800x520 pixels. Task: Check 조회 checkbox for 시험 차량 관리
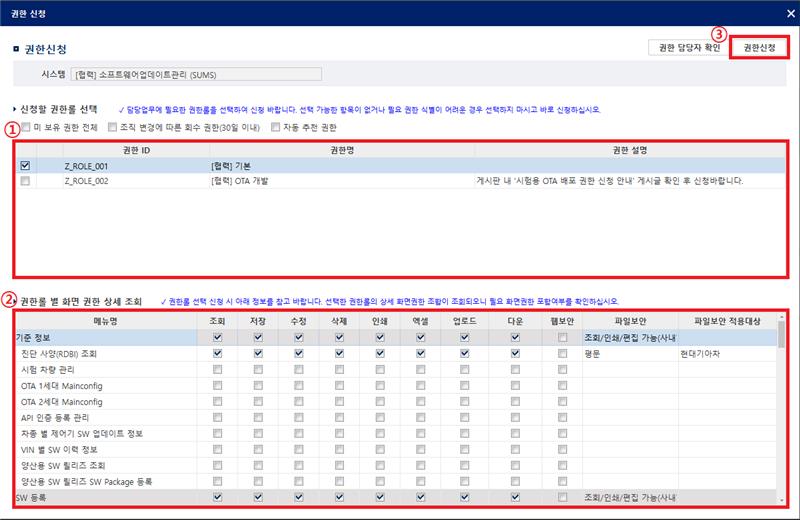tap(217, 369)
